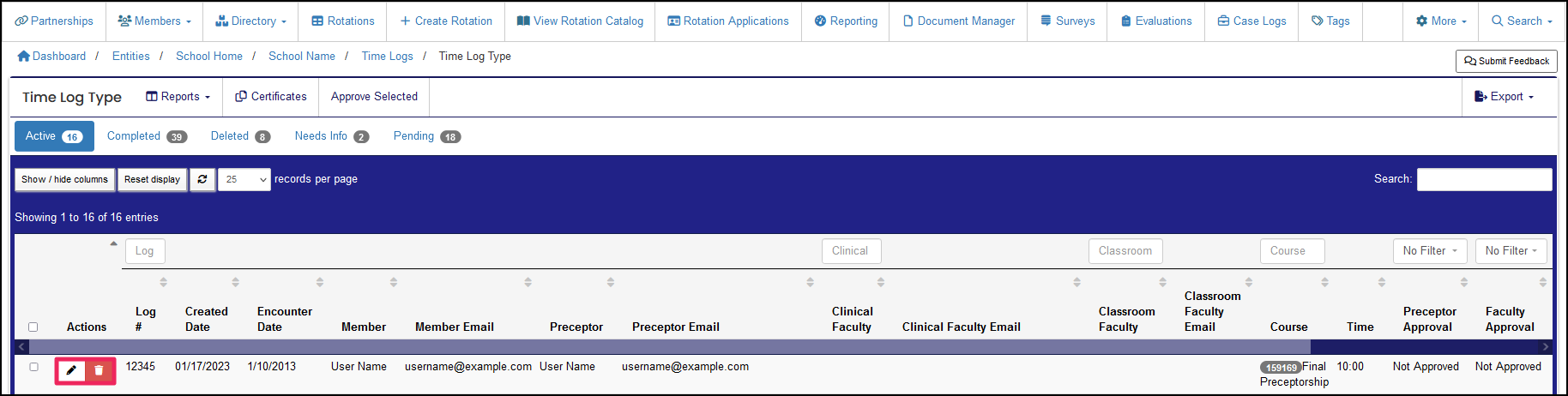Click the sort arrows above Preceptor Approval column

tap(1463, 282)
